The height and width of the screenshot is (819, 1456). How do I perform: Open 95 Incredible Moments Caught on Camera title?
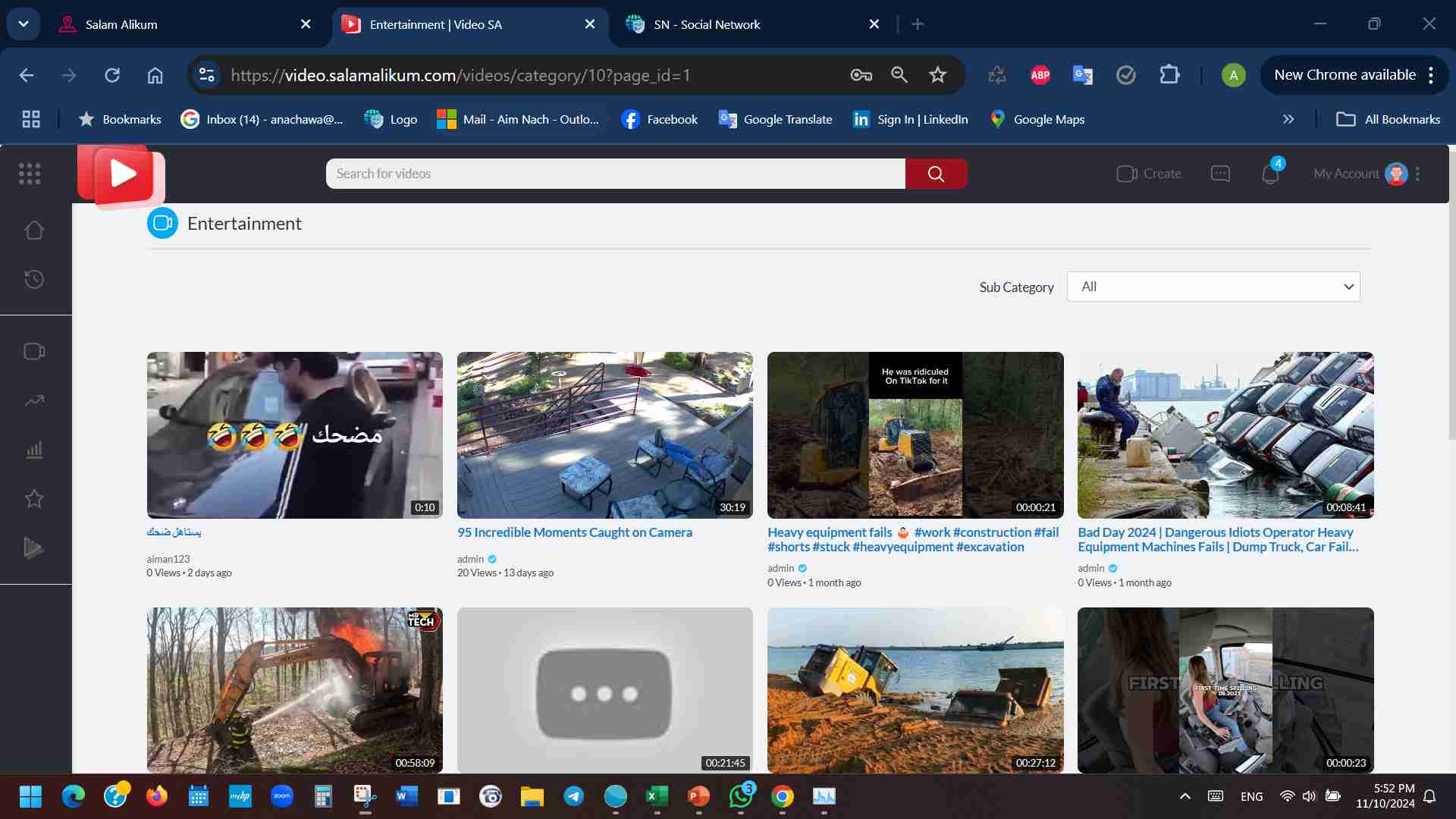(574, 532)
